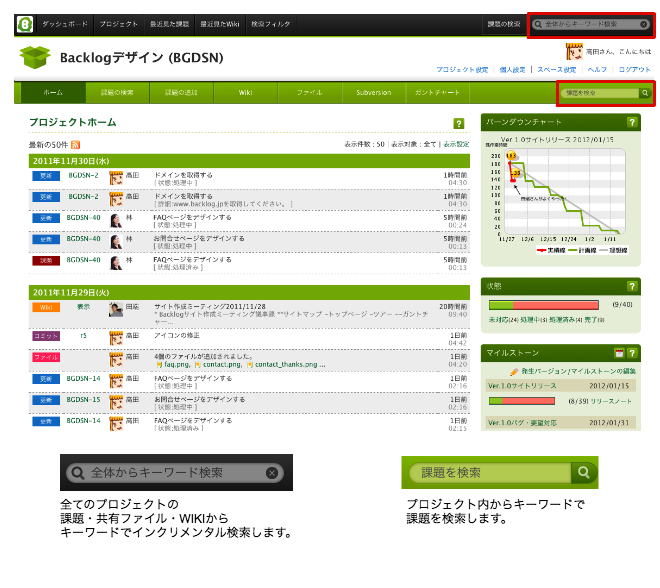Click 高田's avatar in the r5 commit row

click(x=116, y=338)
